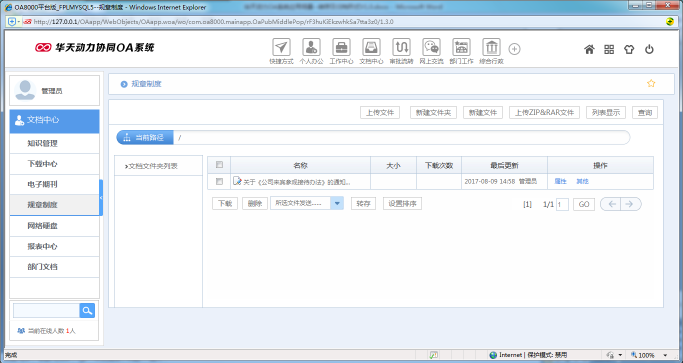Click the 名称 column header
Screen dimensions: 683x363
tap(301, 166)
